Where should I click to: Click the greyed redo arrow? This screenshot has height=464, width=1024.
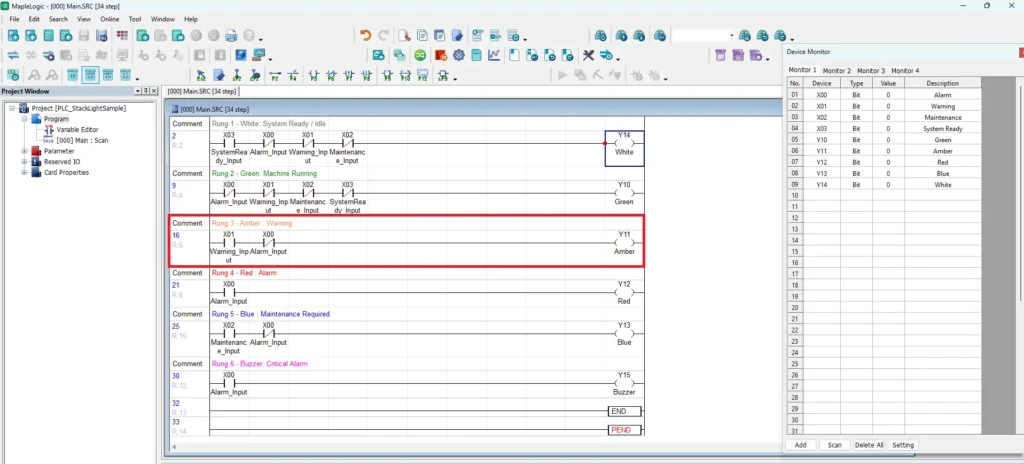[384, 35]
